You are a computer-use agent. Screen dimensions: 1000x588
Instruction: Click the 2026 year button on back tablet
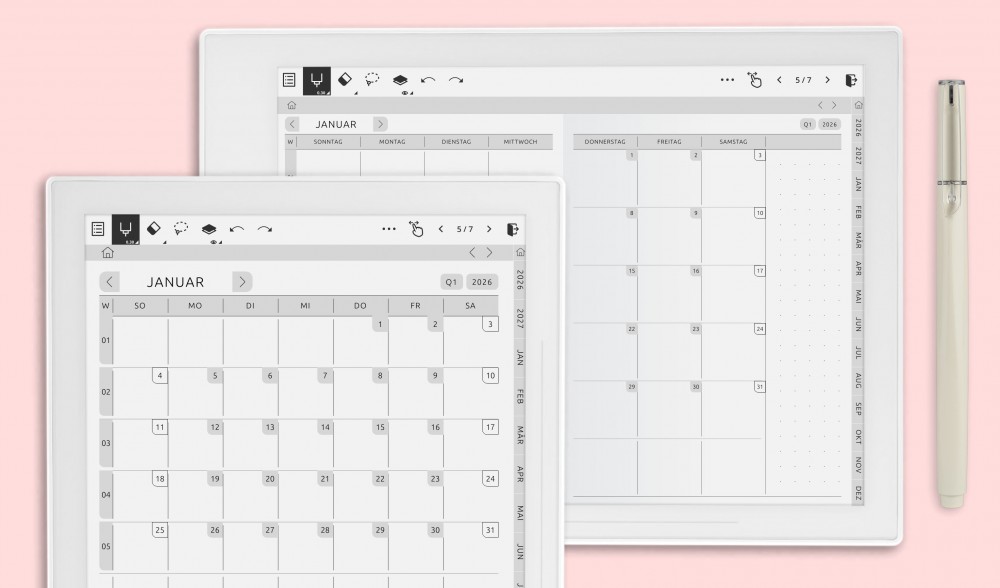click(x=830, y=124)
